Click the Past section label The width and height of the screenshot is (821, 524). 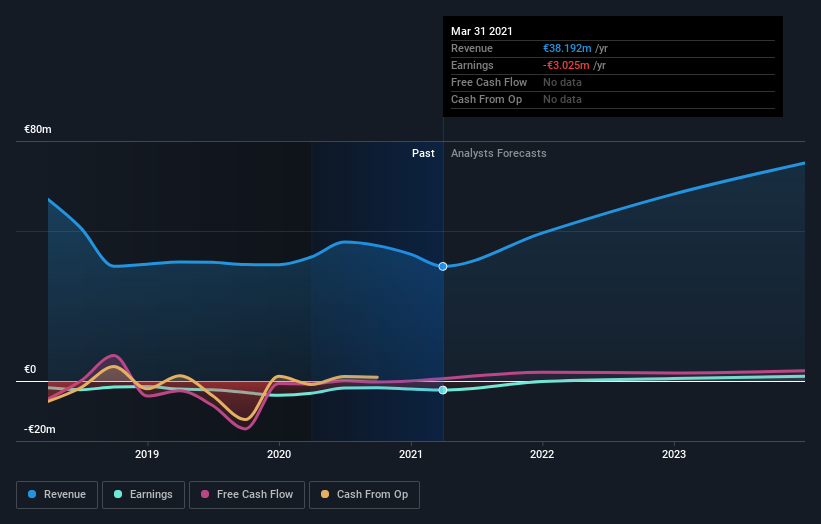point(423,153)
